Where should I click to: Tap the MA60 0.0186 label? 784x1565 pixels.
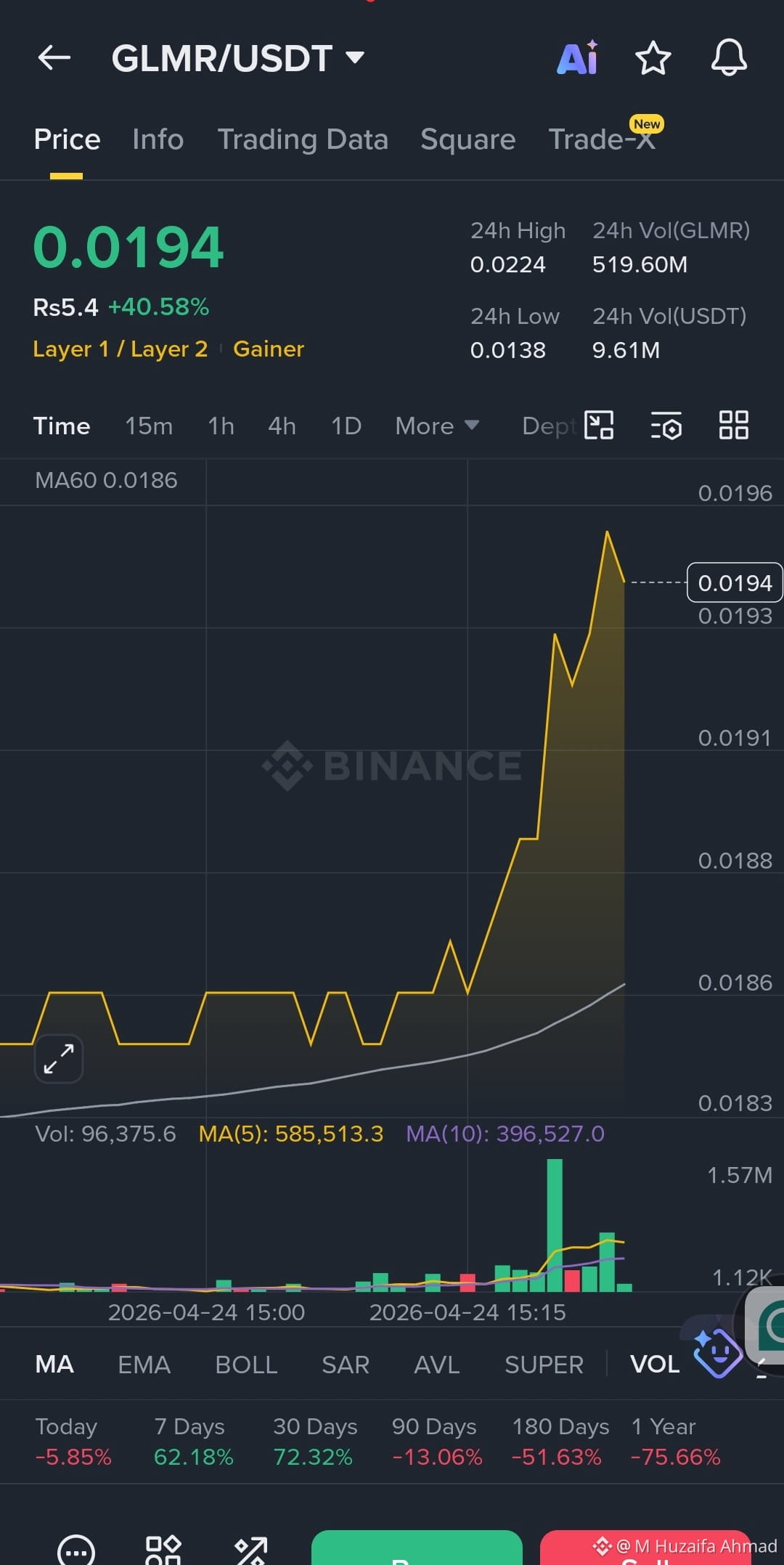pyautogui.click(x=106, y=480)
